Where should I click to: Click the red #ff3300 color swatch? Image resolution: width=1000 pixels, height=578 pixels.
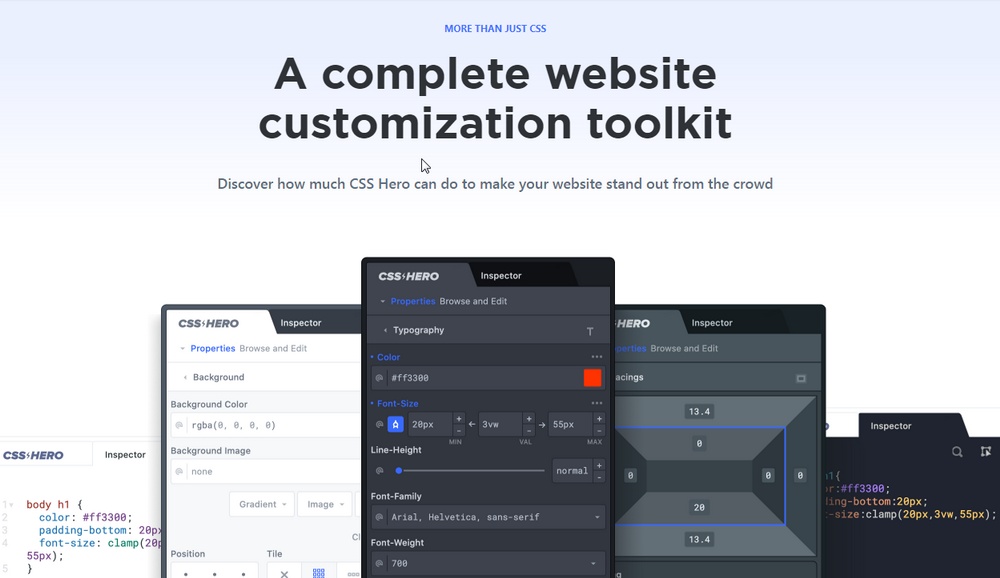click(x=592, y=378)
